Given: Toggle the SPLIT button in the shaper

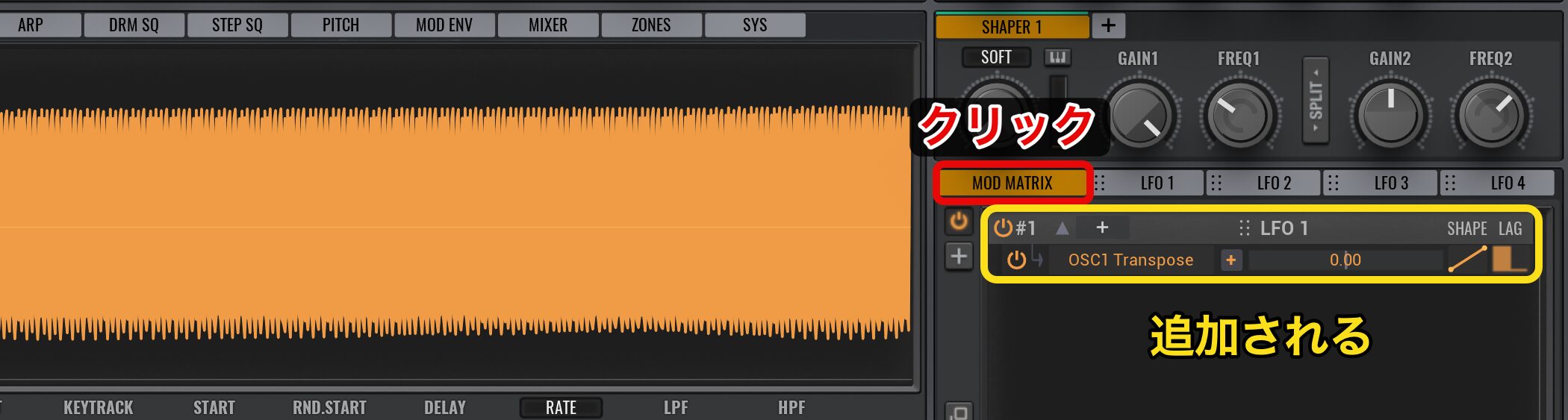Looking at the screenshot, I should (1316, 100).
